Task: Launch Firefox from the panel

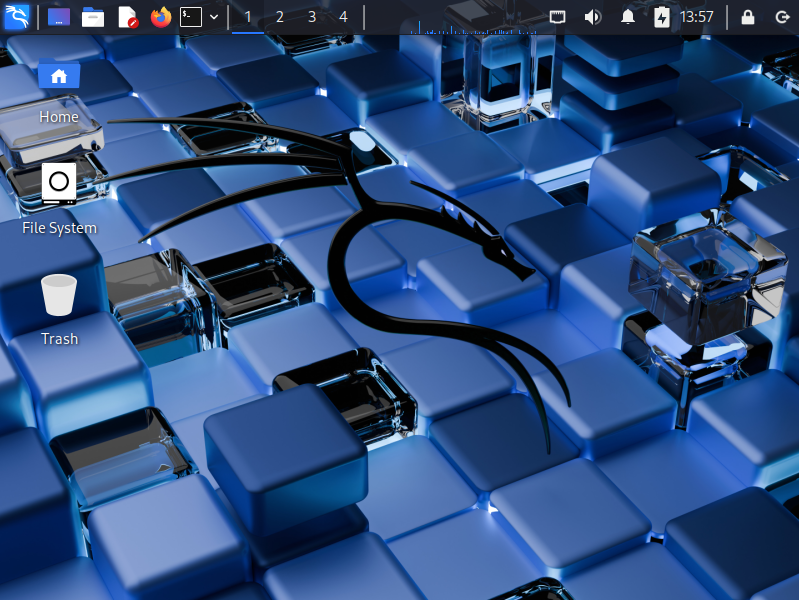Action: tap(161, 17)
